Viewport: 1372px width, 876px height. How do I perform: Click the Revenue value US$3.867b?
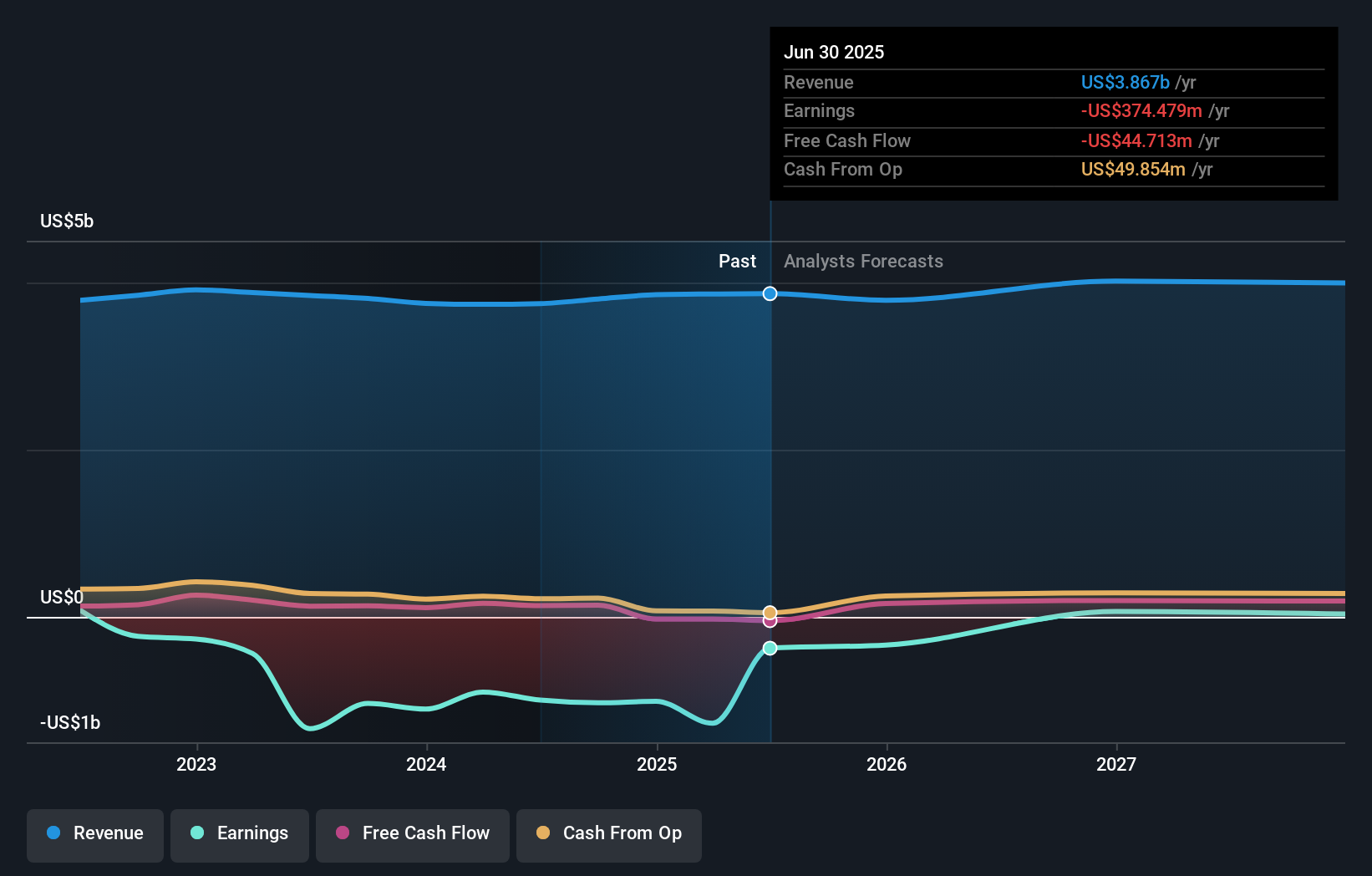pos(1126,82)
